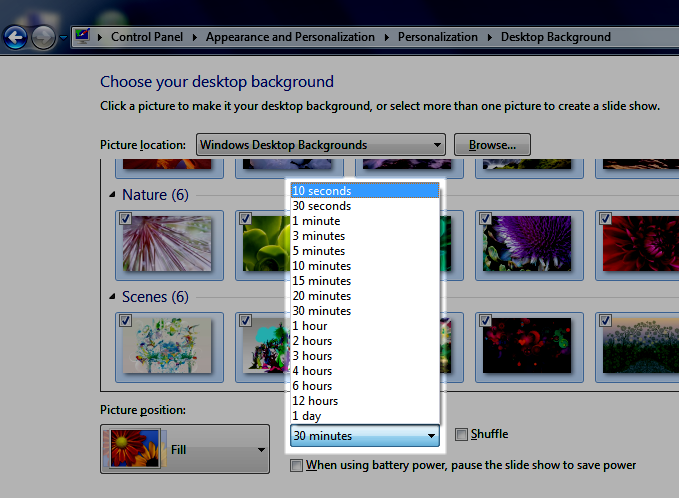Choose 6 hours interval
This screenshot has width=679, height=498.
[x=365, y=386]
